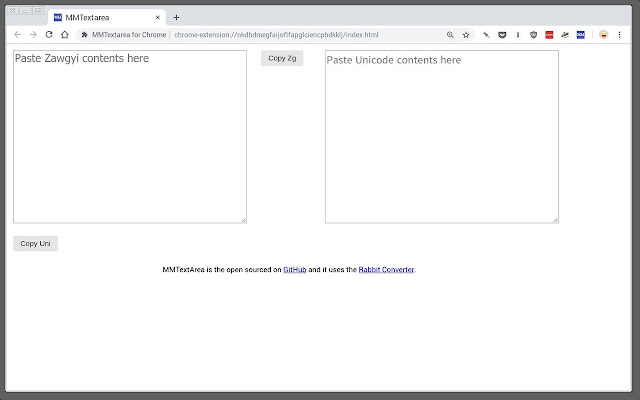Reload the current page
The width and height of the screenshot is (640, 400).
[x=49, y=35]
